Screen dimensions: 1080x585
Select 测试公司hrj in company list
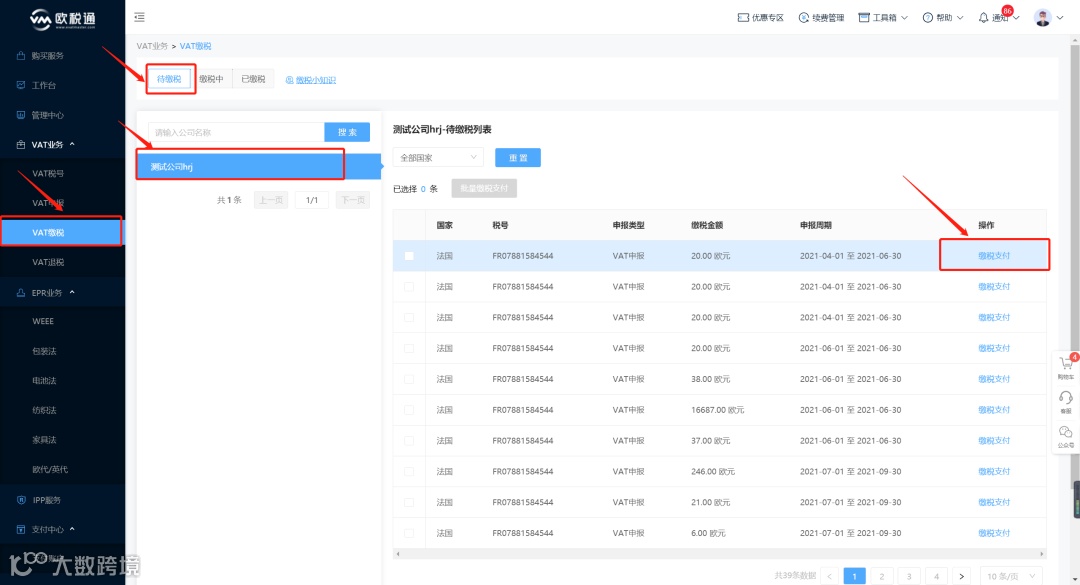coord(258,167)
